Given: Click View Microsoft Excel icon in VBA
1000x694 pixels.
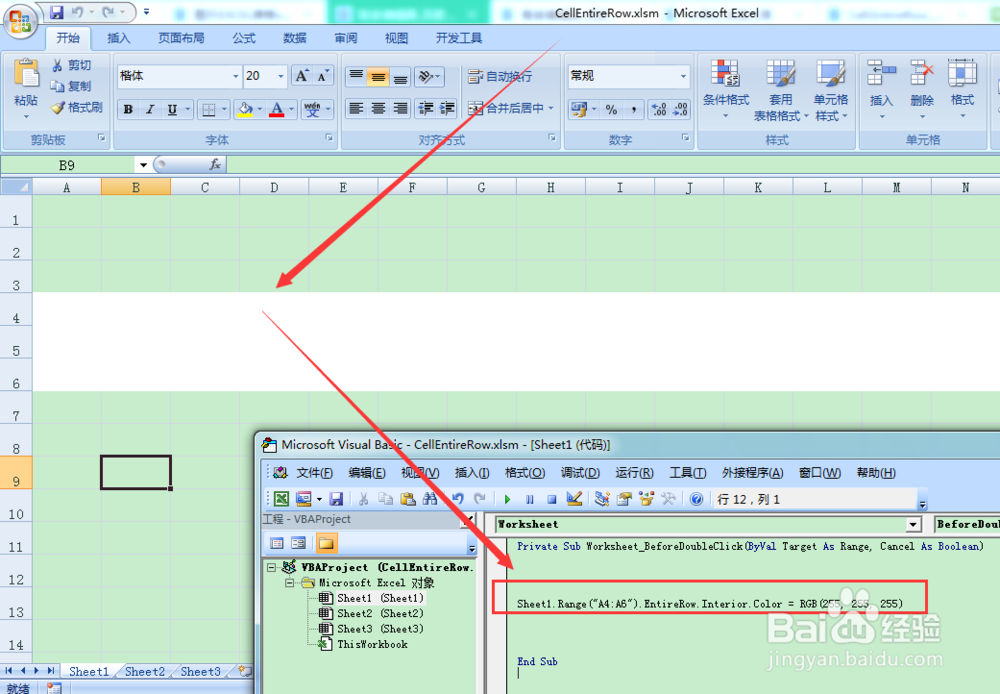Looking at the screenshot, I should click(281, 499).
